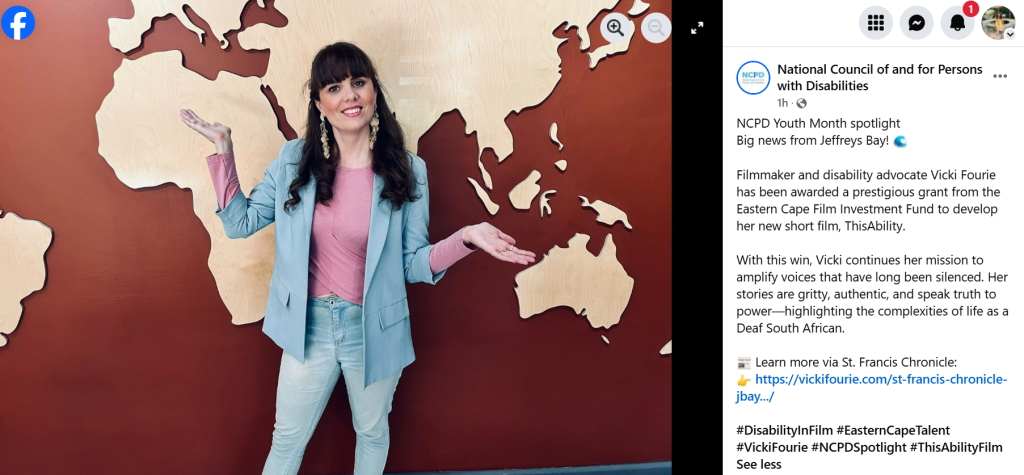This screenshot has width=1024, height=475.
Task: Open the #VickiFourie hashtag
Action: [x=772, y=448]
